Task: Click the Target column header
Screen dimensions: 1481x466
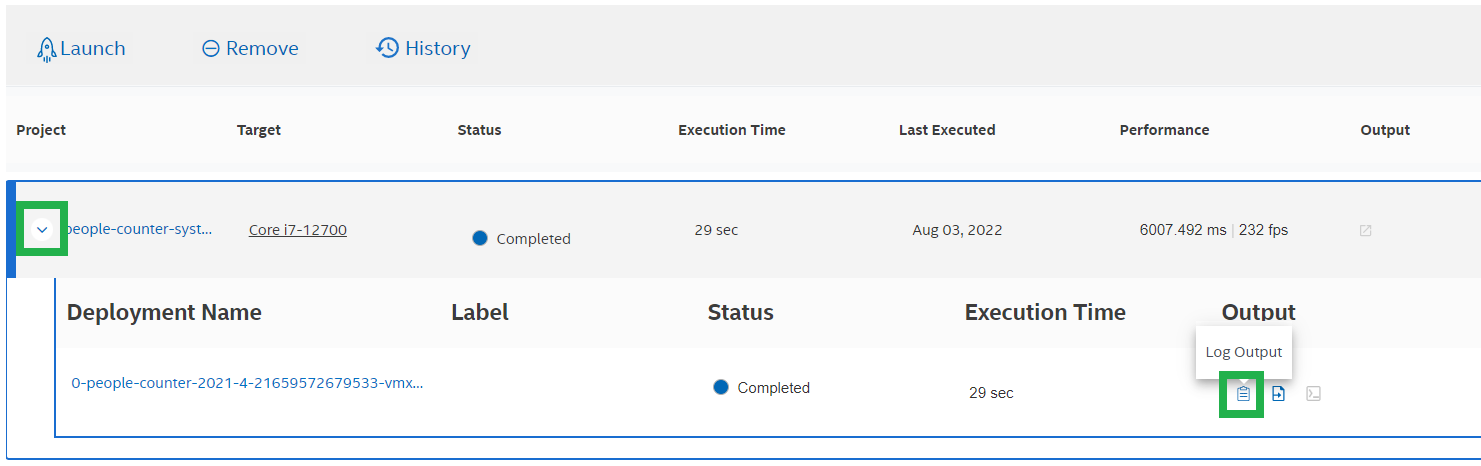Action: click(x=259, y=130)
